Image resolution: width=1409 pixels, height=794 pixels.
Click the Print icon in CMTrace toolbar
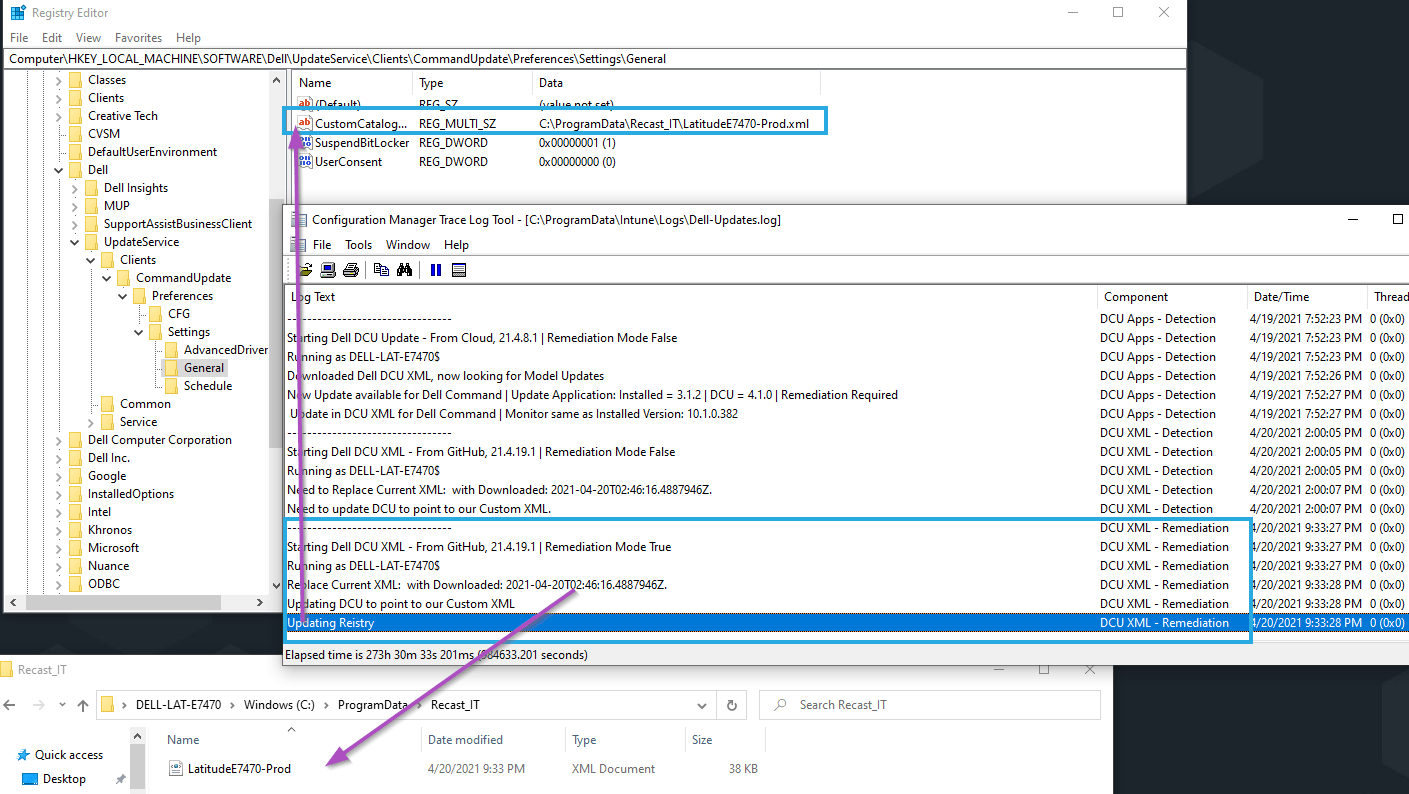(350, 270)
